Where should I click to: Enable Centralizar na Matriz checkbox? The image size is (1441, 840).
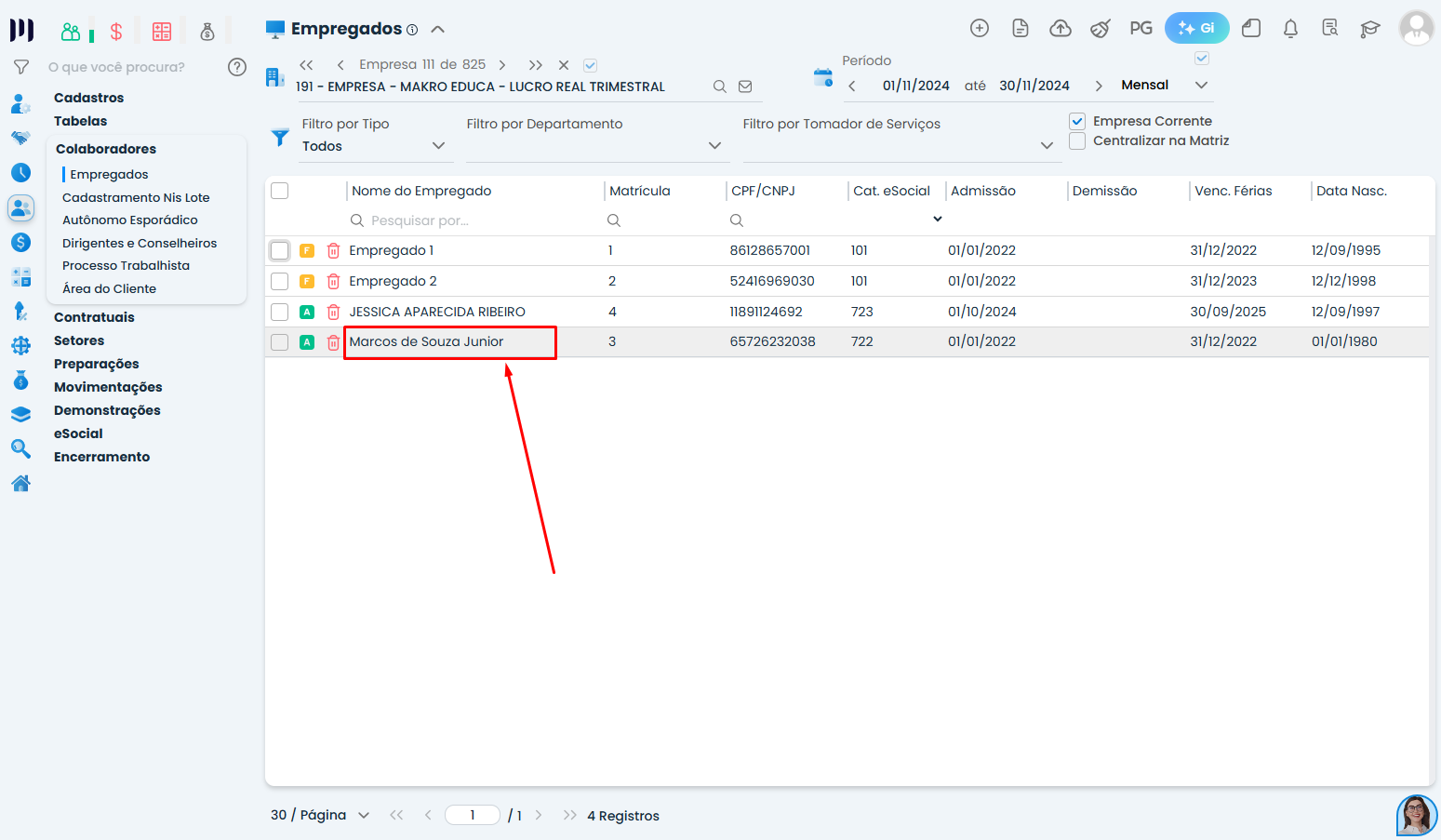tap(1077, 141)
